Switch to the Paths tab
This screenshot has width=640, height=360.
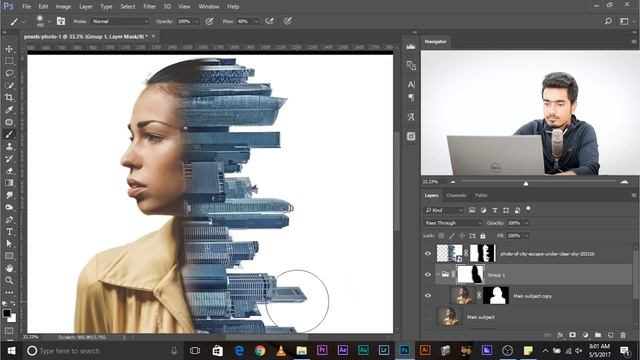[x=481, y=195]
